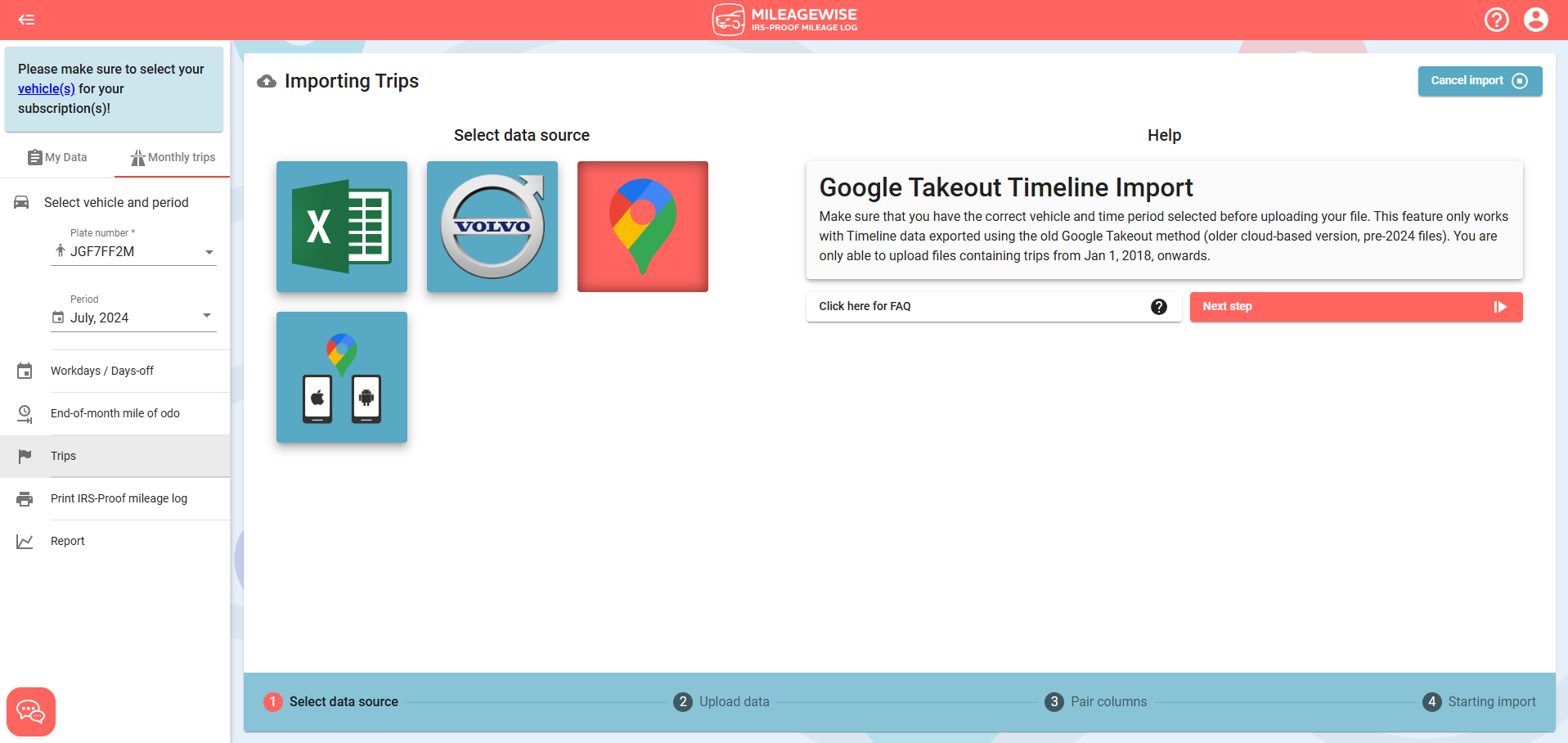Image resolution: width=1568 pixels, height=743 pixels.
Task: Open End-of-month mile of odo
Action: (115, 413)
